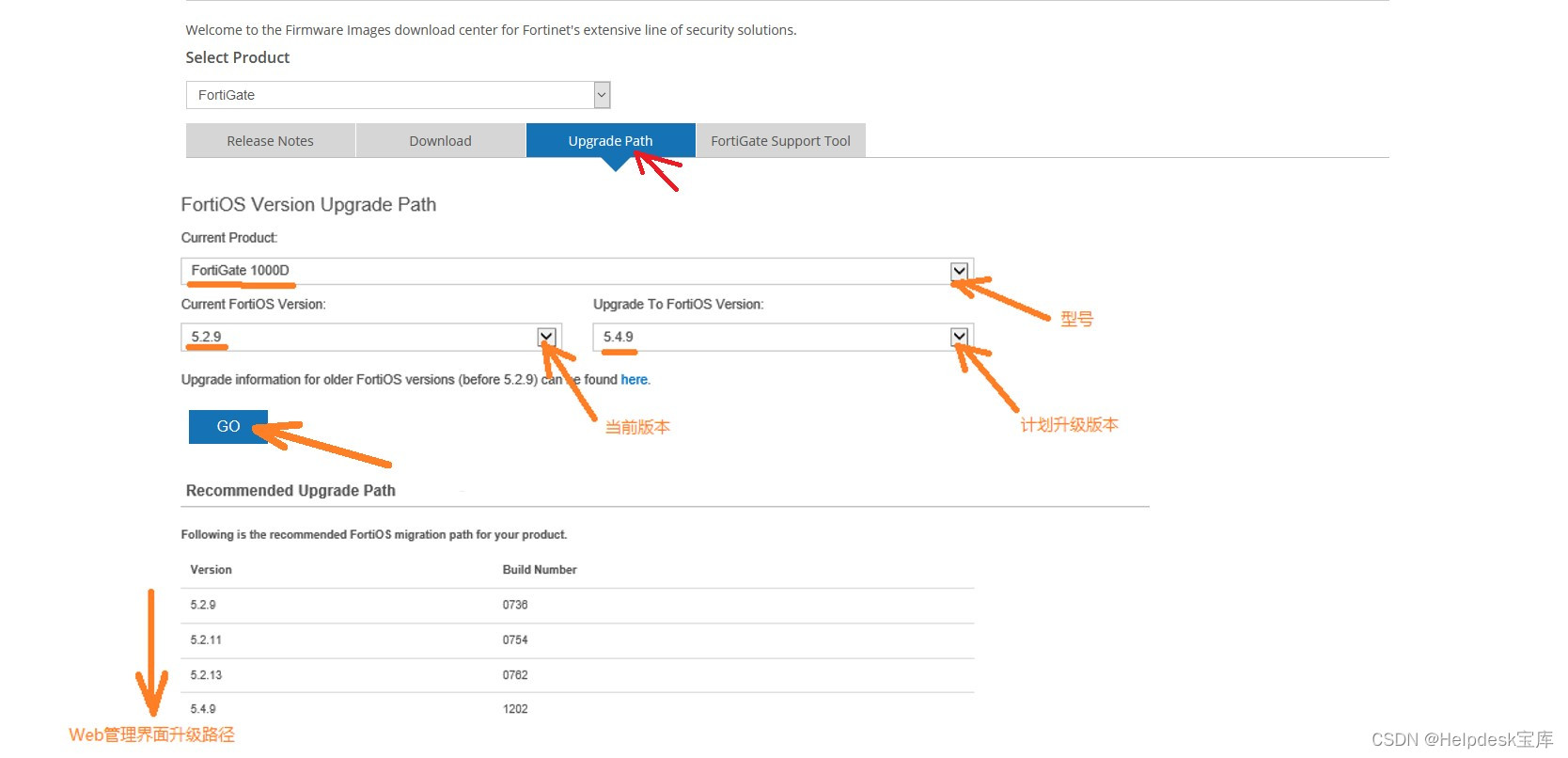Click the blue GO button
Viewport: 1568px width, 758px height.
(228, 426)
